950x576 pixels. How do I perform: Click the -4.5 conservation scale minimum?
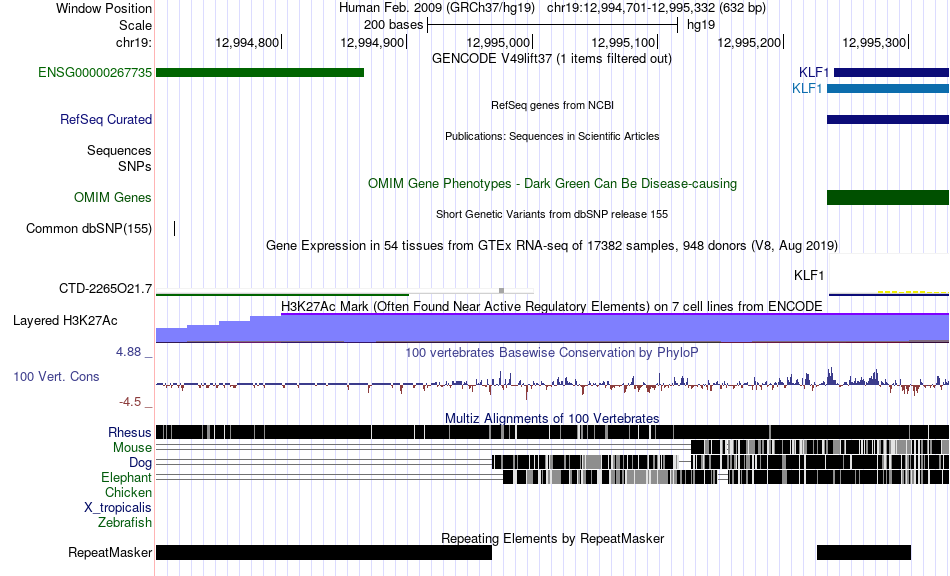pyautogui.click(x=130, y=402)
